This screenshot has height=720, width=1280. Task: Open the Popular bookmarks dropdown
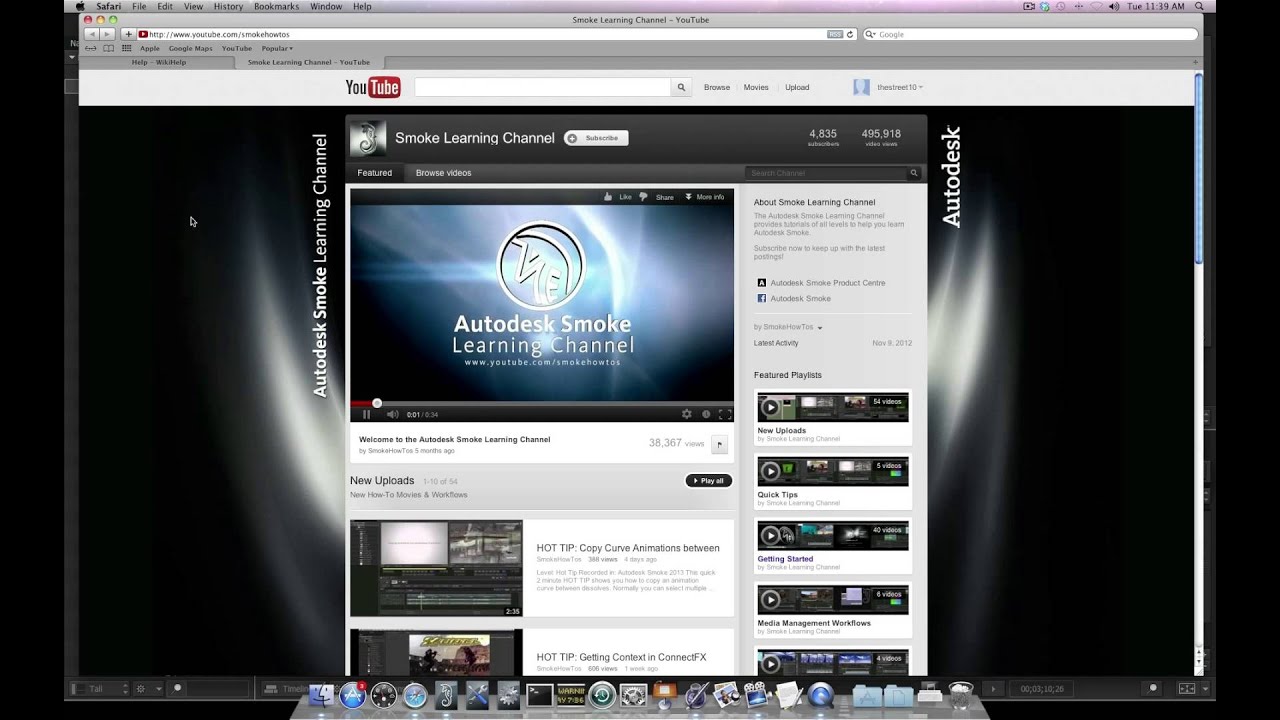click(277, 48)
